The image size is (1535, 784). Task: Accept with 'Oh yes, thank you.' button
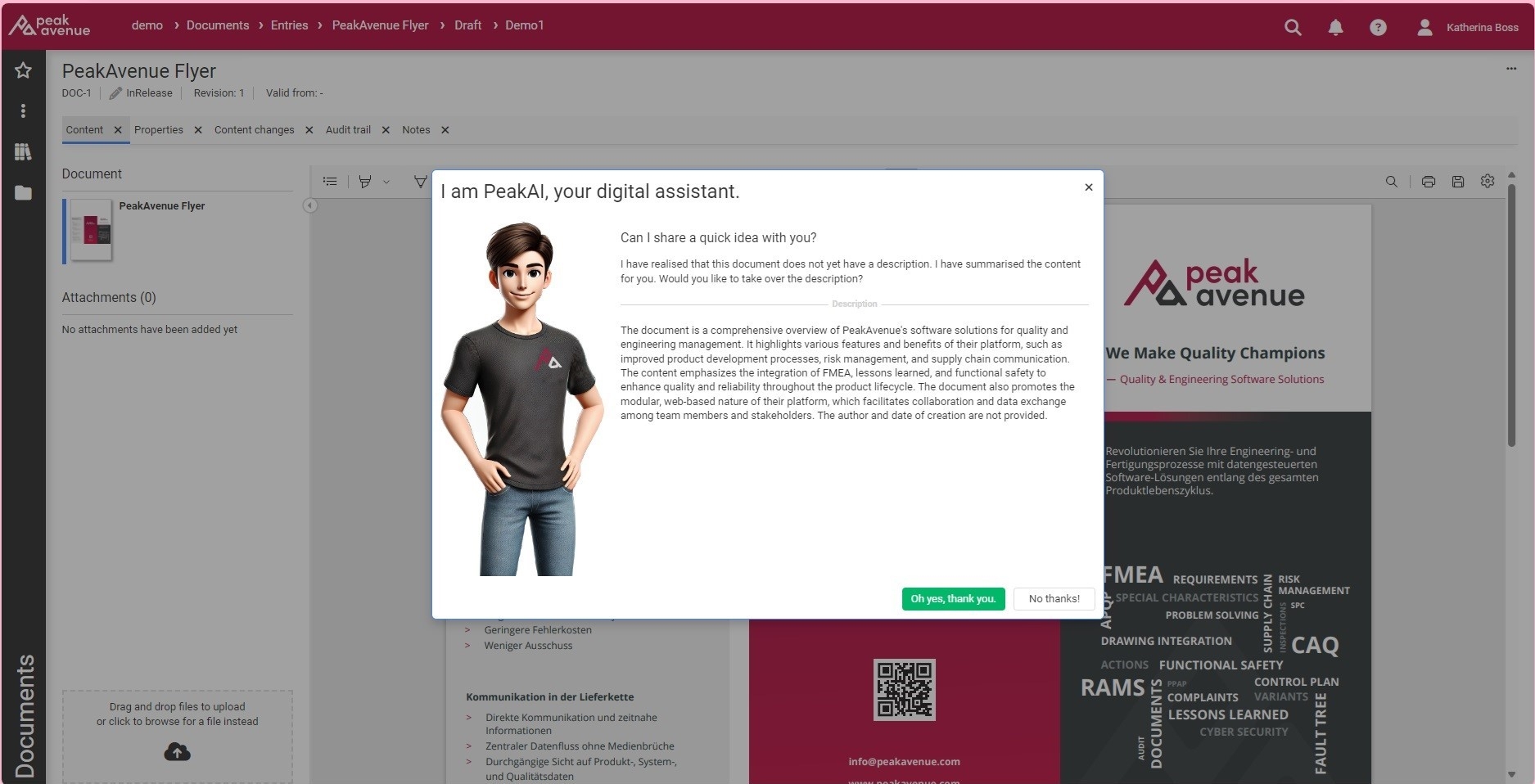click(953, 599)
